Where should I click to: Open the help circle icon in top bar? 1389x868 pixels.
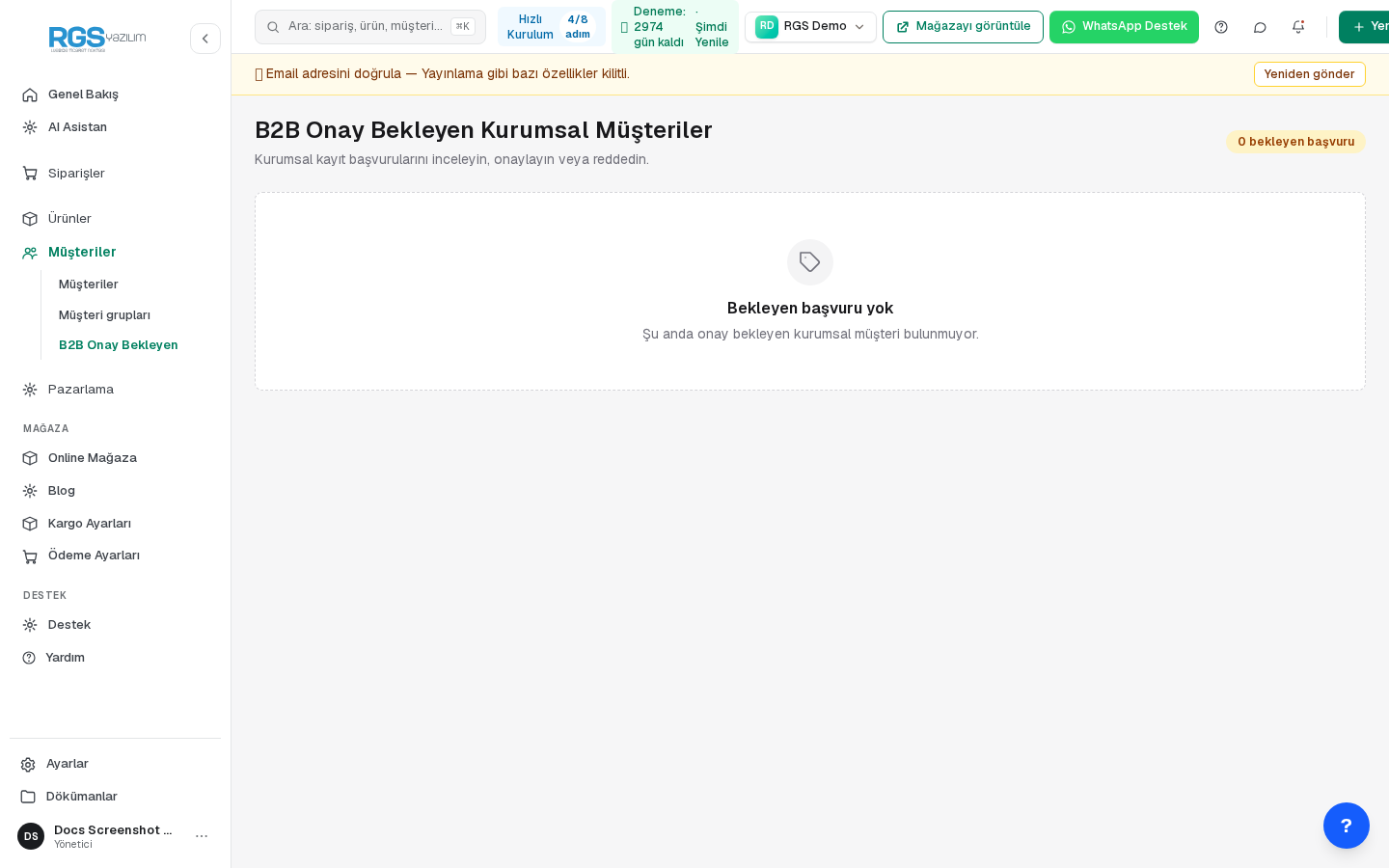click(1221, 27)
